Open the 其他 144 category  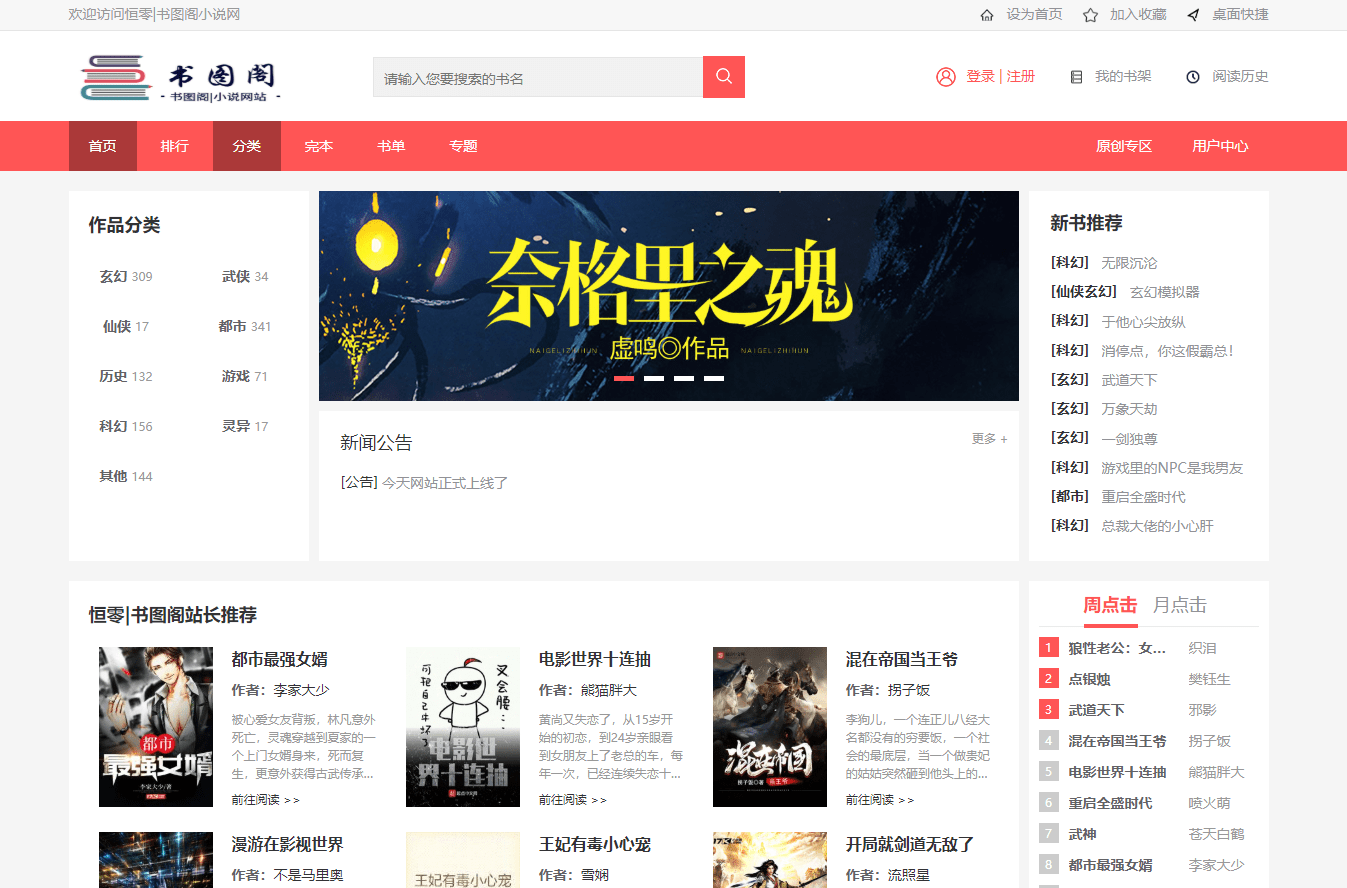(x=126, y=477)
